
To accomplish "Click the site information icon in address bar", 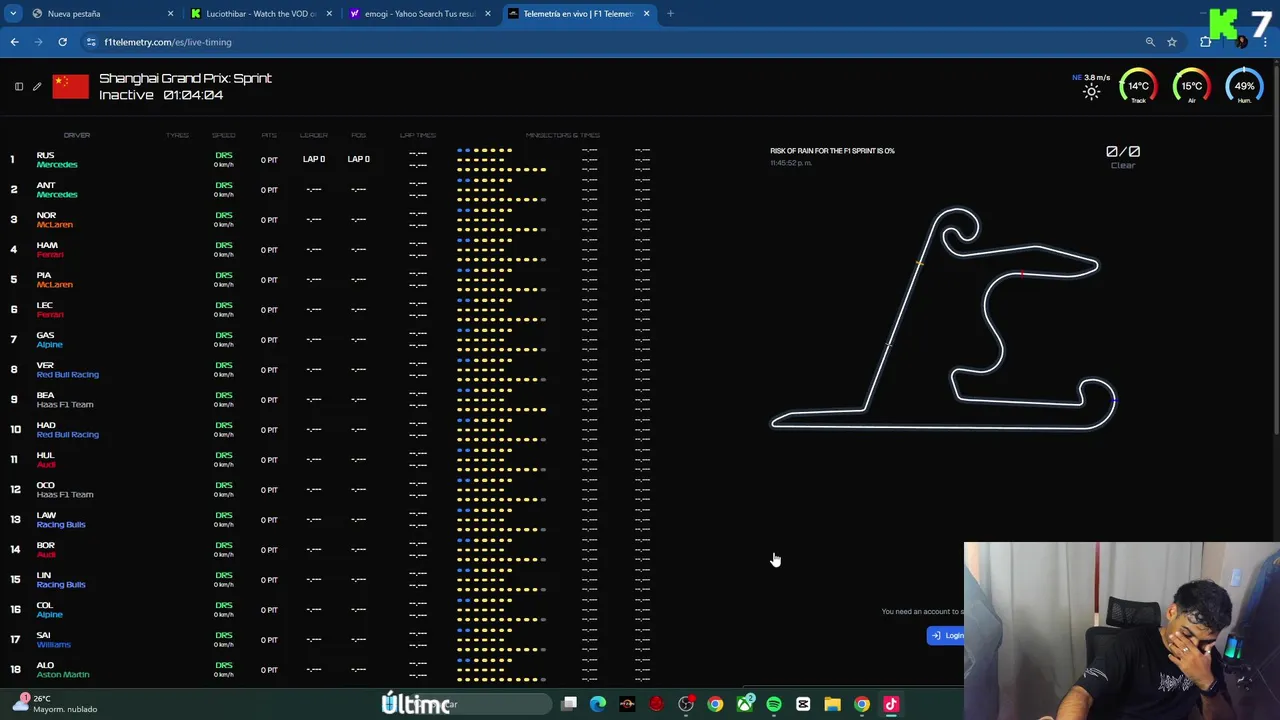I will pos(91,42).
